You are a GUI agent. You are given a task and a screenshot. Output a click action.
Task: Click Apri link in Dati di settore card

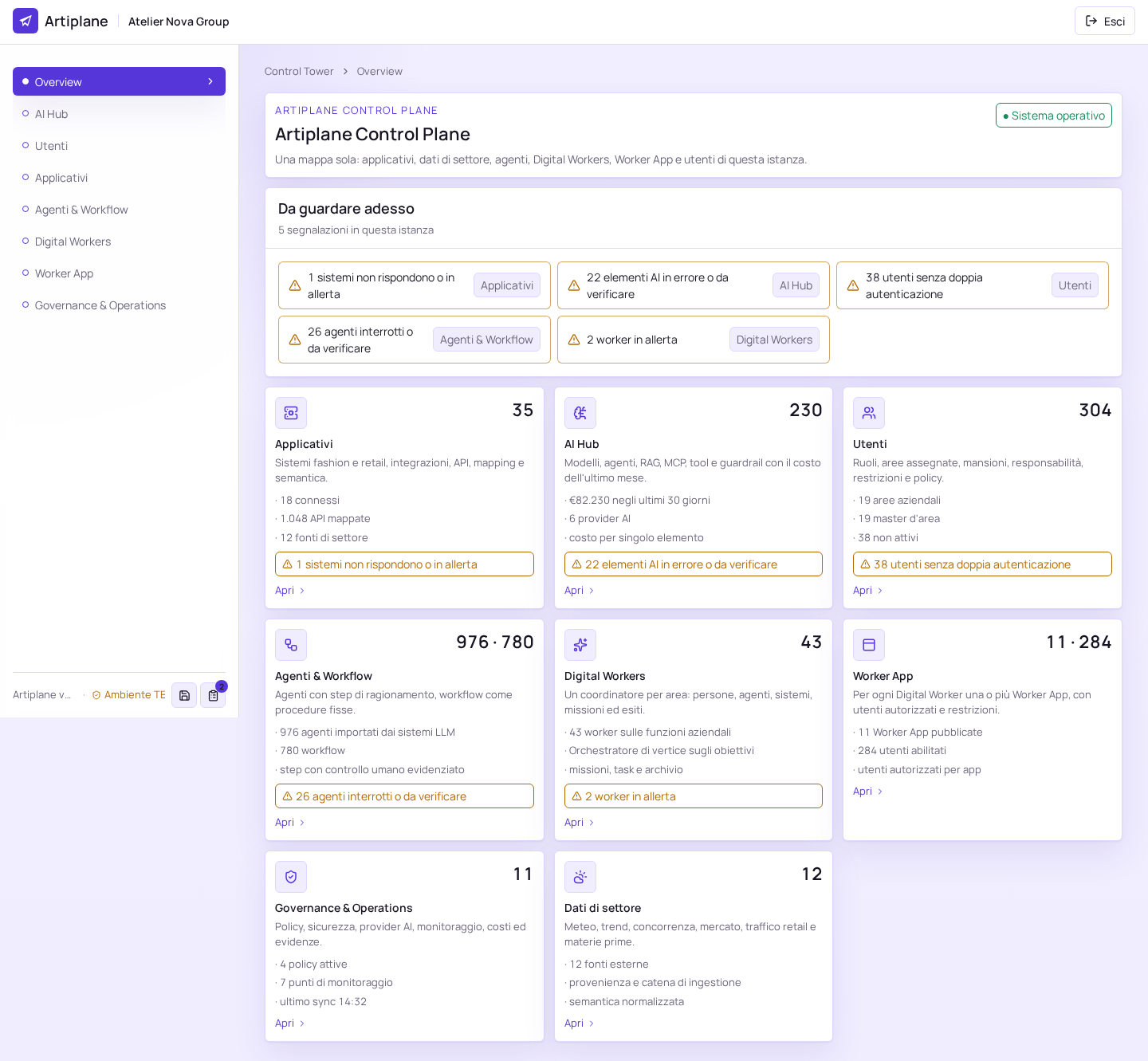coord(574,1024)
